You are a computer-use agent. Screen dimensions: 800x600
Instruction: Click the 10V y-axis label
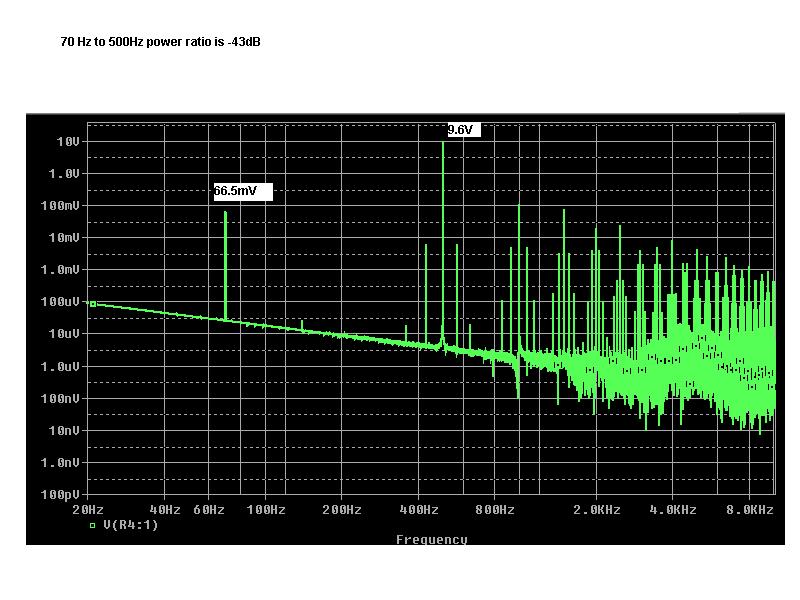pyautogui.click(x=68, y=141)
